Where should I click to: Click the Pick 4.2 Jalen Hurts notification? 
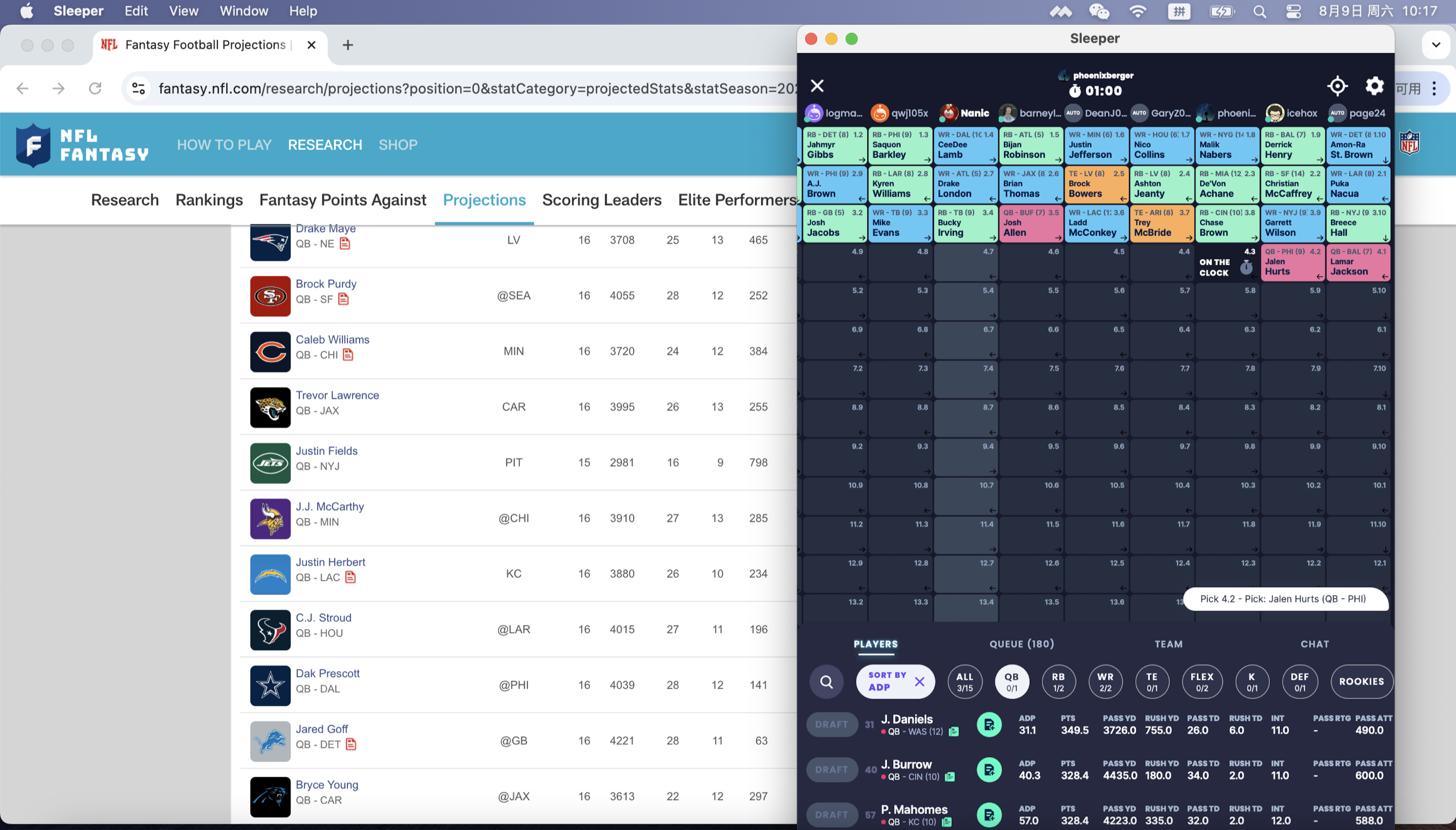click(x=1285, y=599)
